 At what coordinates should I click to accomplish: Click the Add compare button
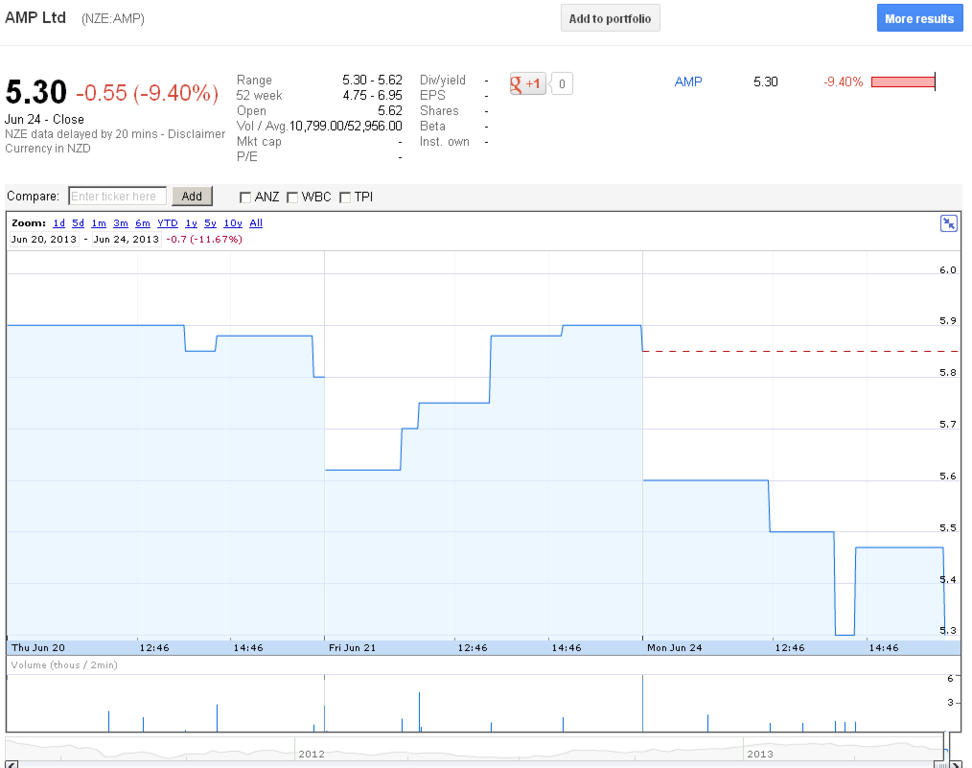pos(192,196)
